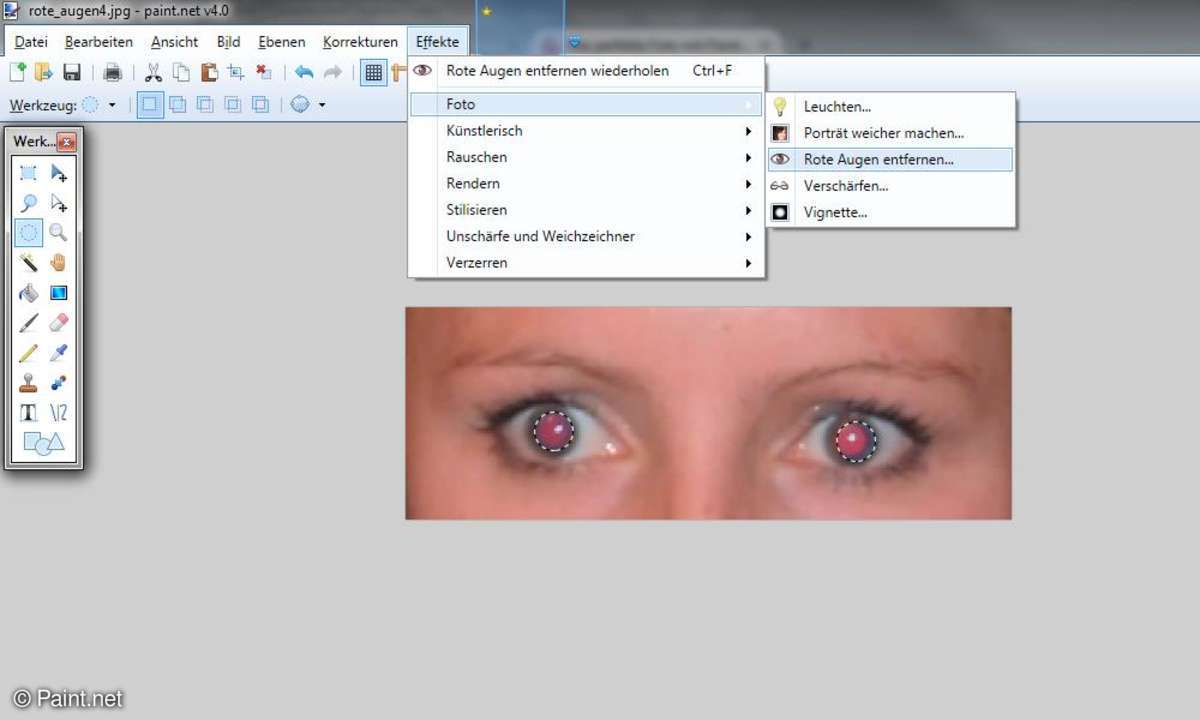The width and height of the screenshot is (1200, 720).
Task: Click the image canvas with the eyes
Action: click(x=708, y=413)
